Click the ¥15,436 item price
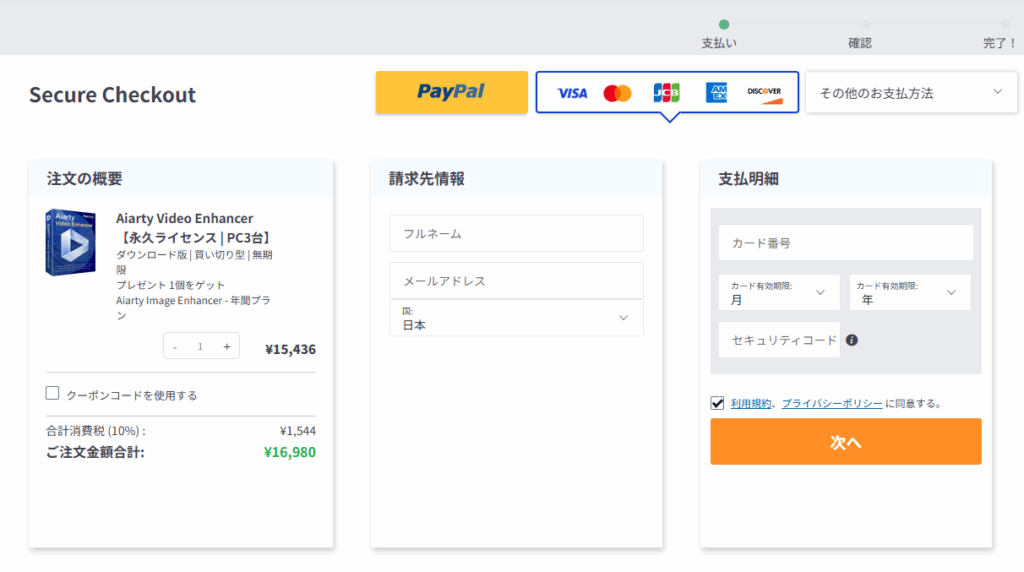Viewport: 1024px width, 572px height. [x=291, y=349]
